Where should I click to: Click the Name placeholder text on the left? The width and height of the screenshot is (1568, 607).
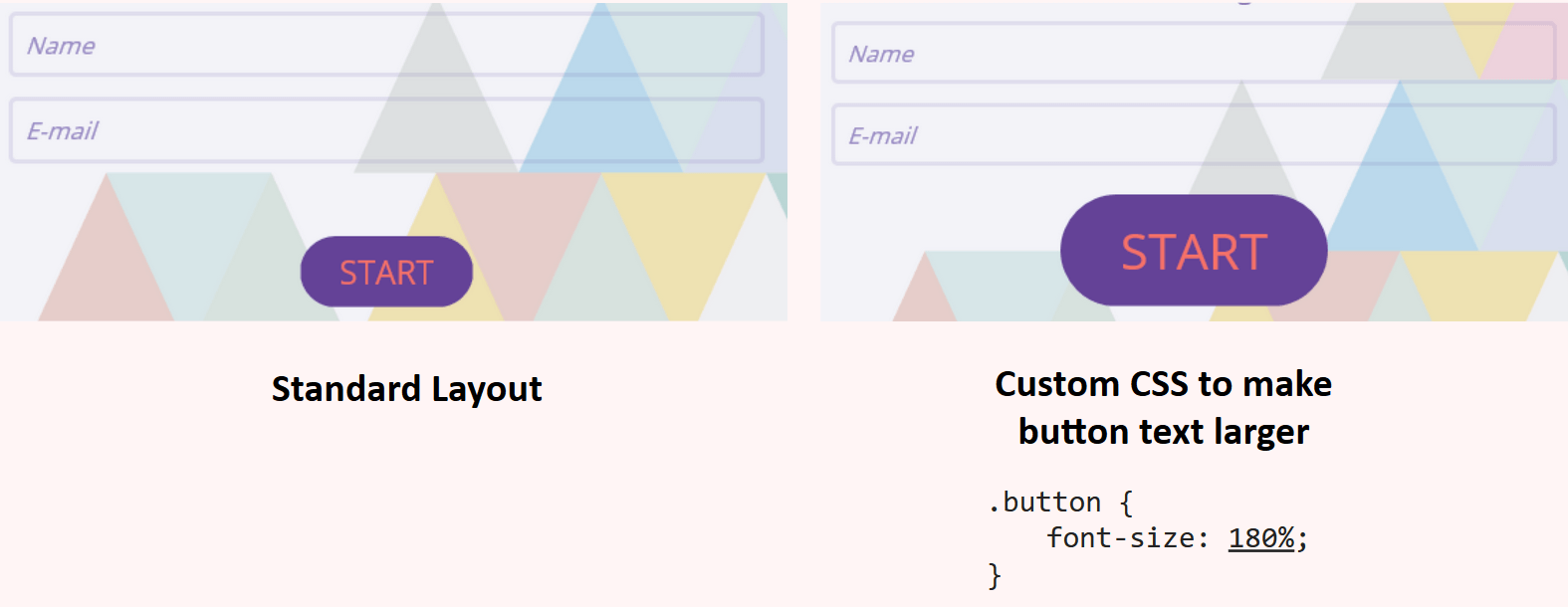click(x=62, y=45)
